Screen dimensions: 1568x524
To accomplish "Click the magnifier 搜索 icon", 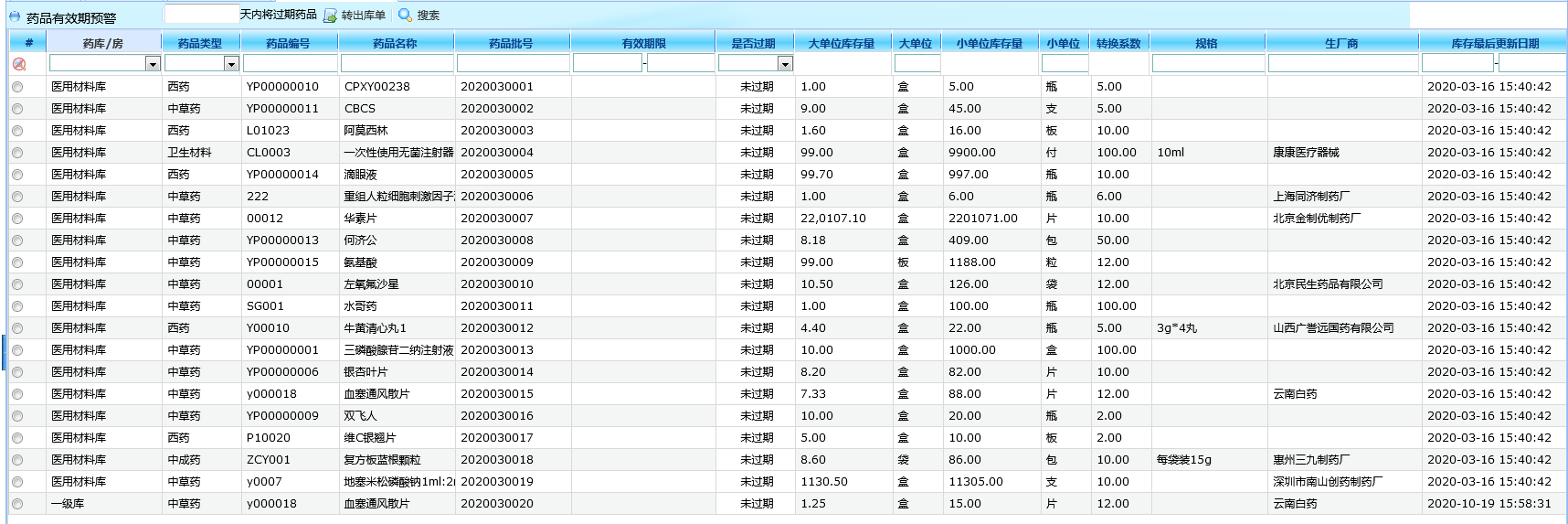I will pos(405,16).
